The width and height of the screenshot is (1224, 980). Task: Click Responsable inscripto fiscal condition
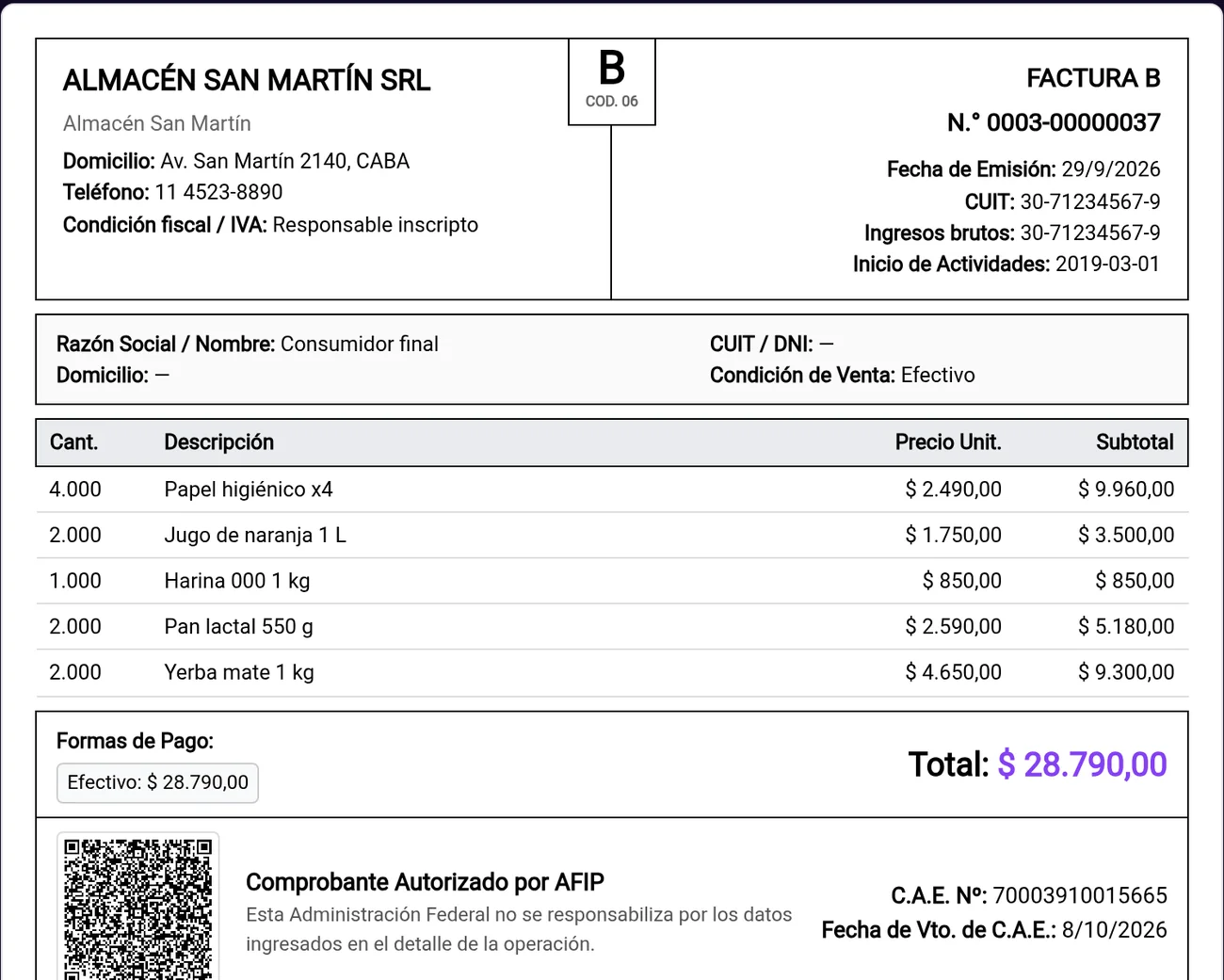[376, 225]
